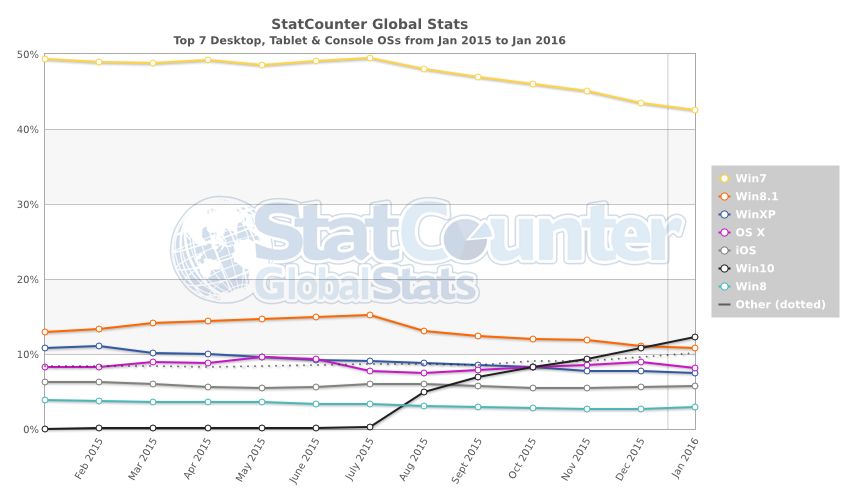Click the 50% y-axis label
The height and width of the screenshot is (500, 854).
[28, 55]
